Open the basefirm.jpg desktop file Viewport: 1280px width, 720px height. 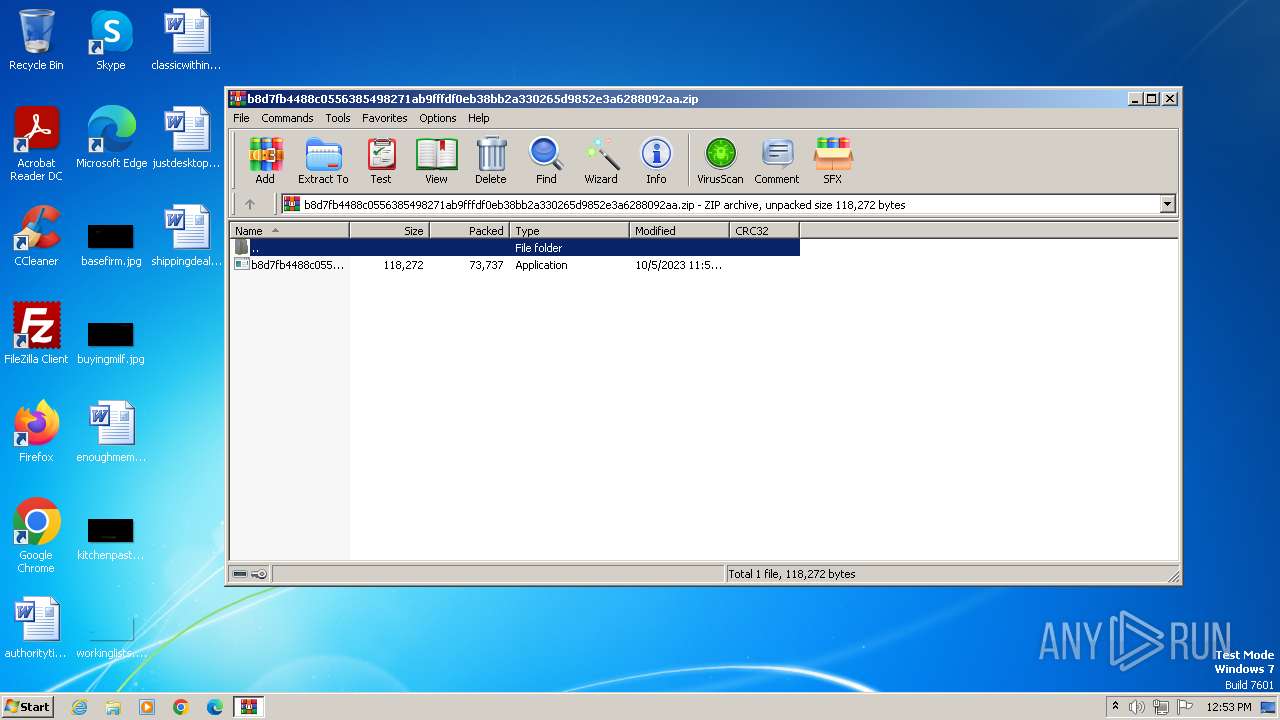[x=111, y=243]
